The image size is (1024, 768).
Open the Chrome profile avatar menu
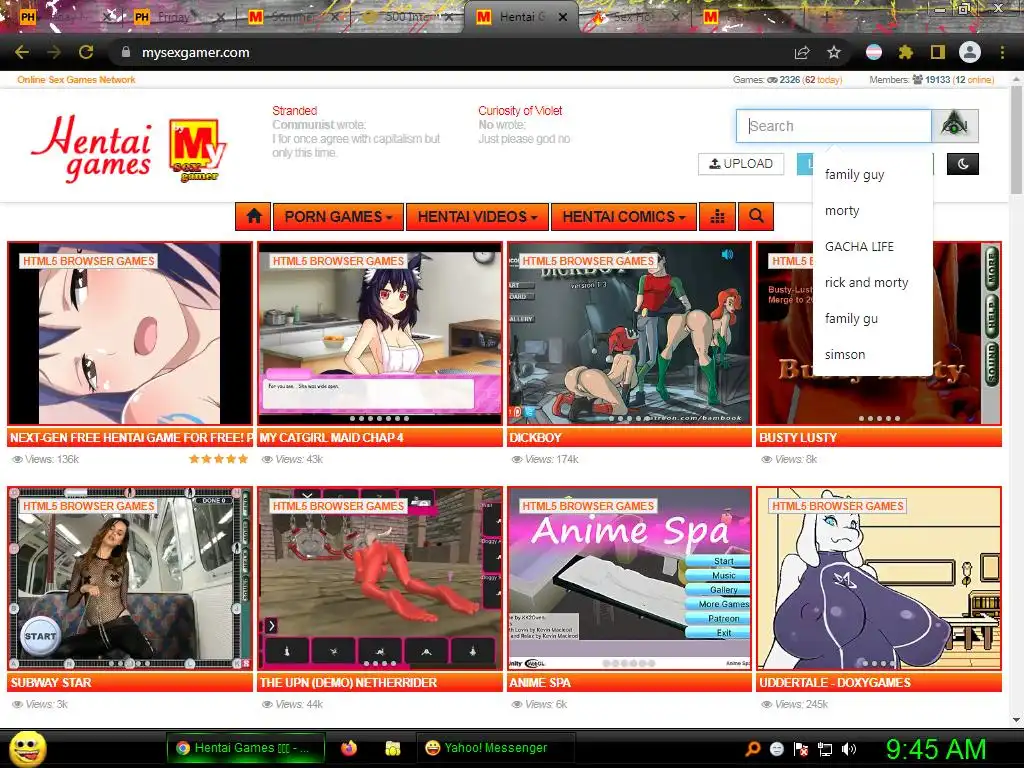(970, 52)
